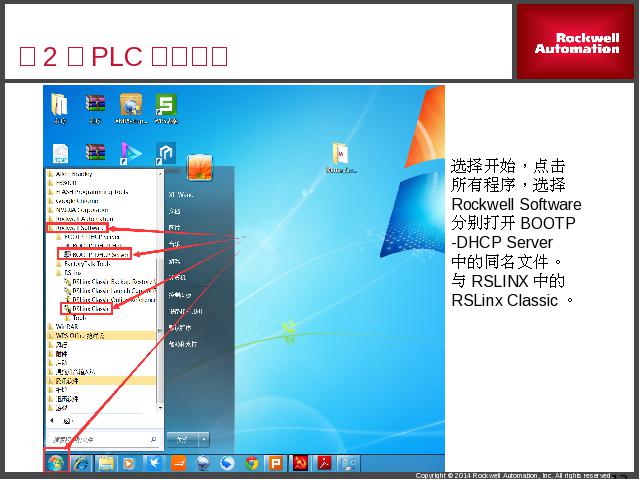Open Google Chrome from the taskbar
This screenshot has width=640, height=480.
point(252,463)
